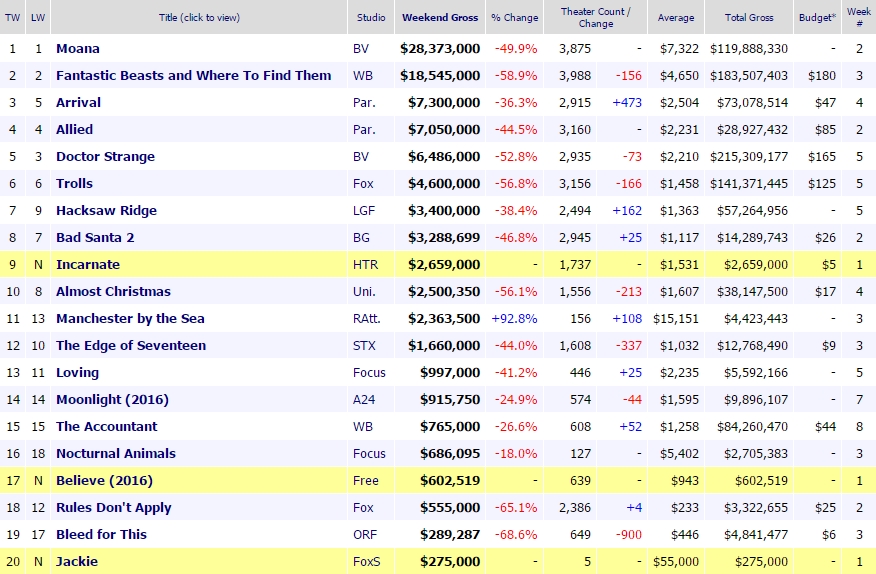Select weekend gross $2,659,000 for Incarnate
This screenshot has height=574, width=876.
(444, 264)
